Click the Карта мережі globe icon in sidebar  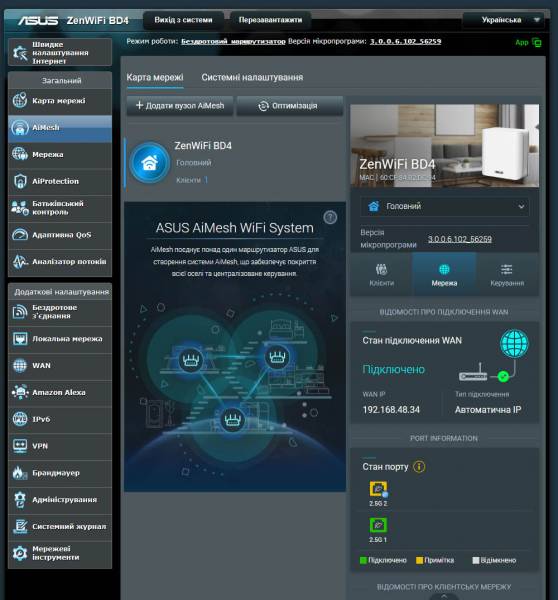point(20,101)
